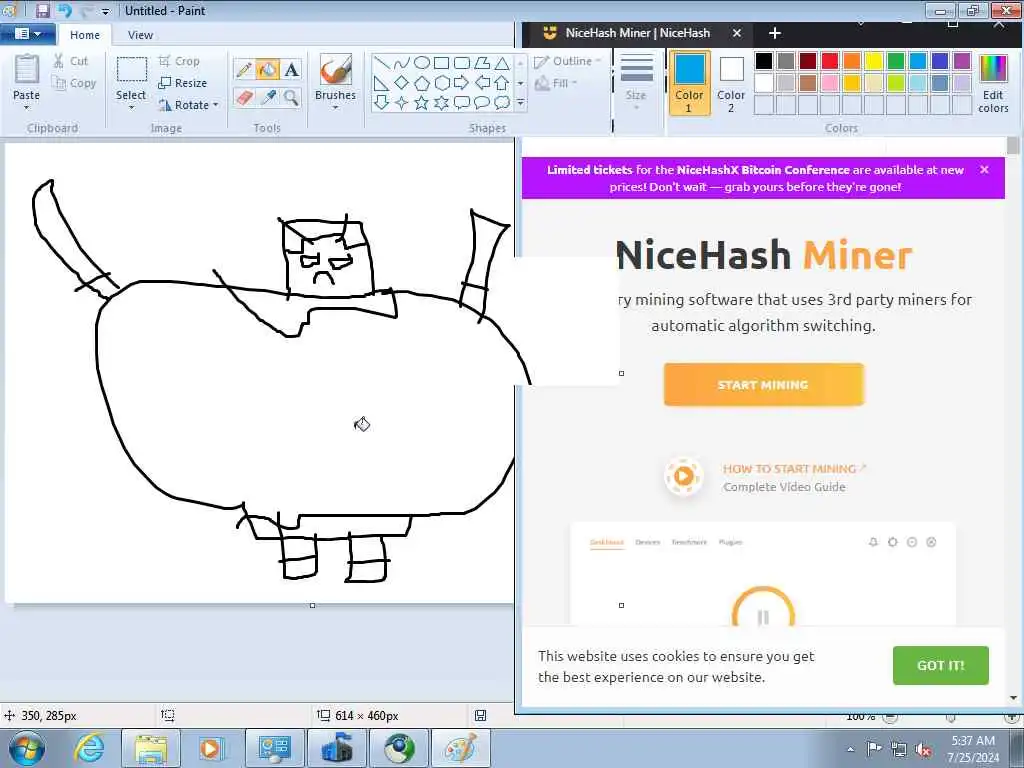Click the play icon for video guide

684,476
